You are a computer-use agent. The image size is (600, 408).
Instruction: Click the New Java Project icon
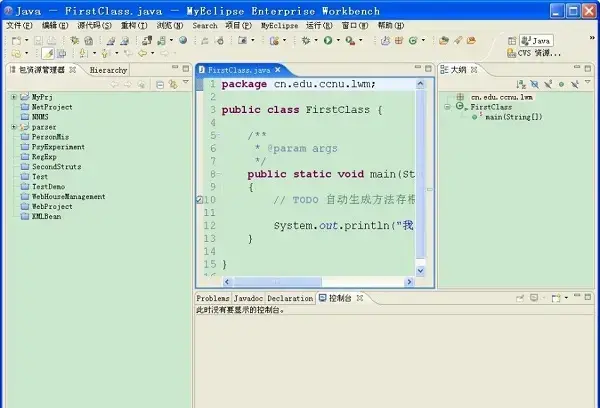tap(385, 40)
